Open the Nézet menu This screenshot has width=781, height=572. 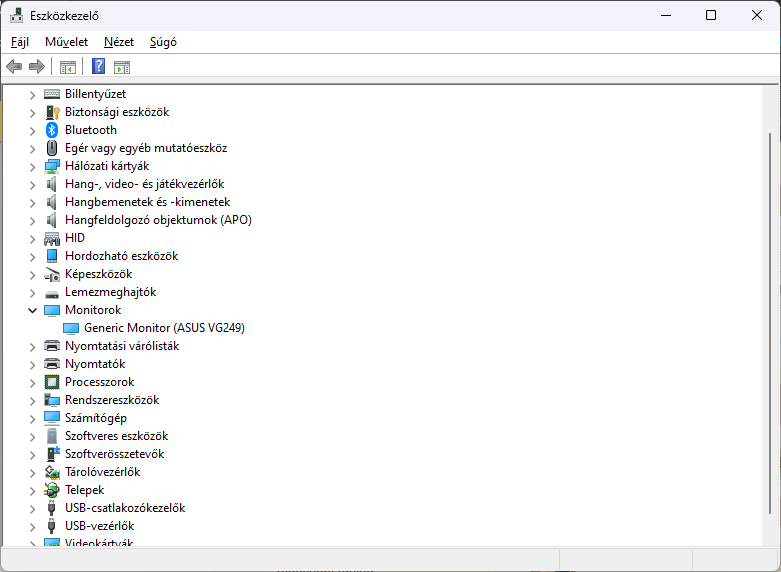click(x=119, y=42)
